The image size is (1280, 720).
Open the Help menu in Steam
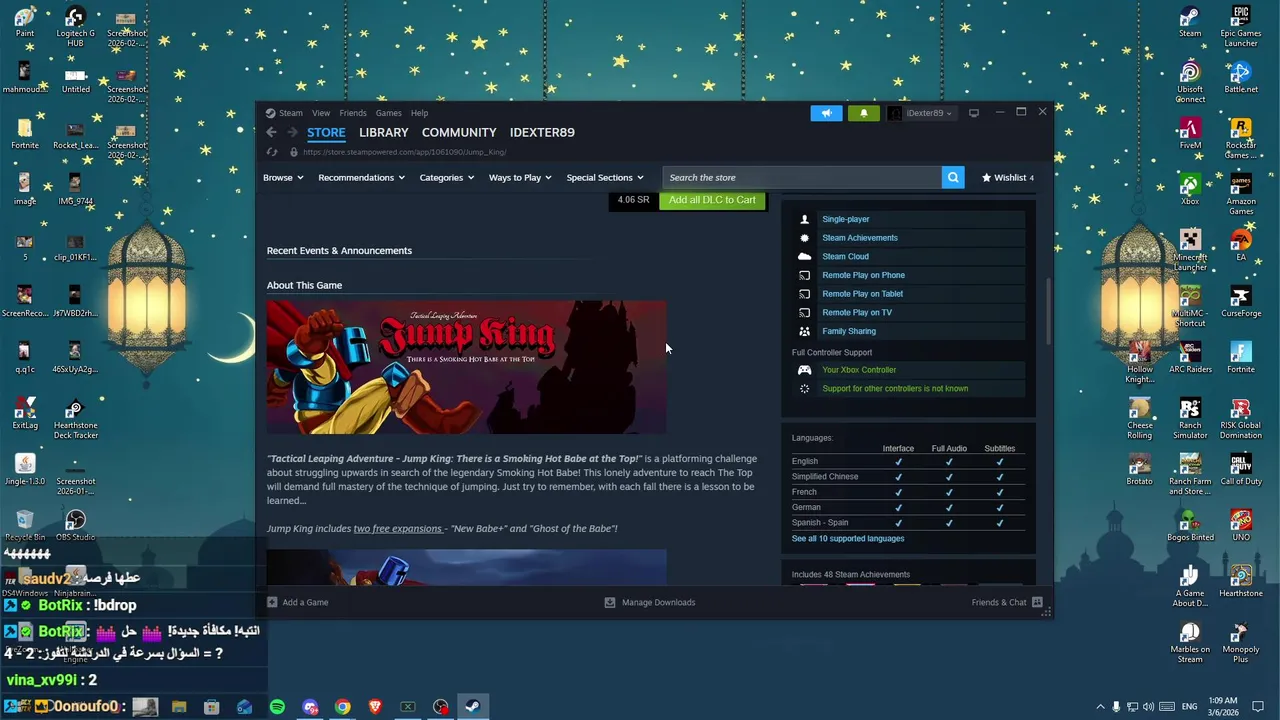(x=419, y=113)
